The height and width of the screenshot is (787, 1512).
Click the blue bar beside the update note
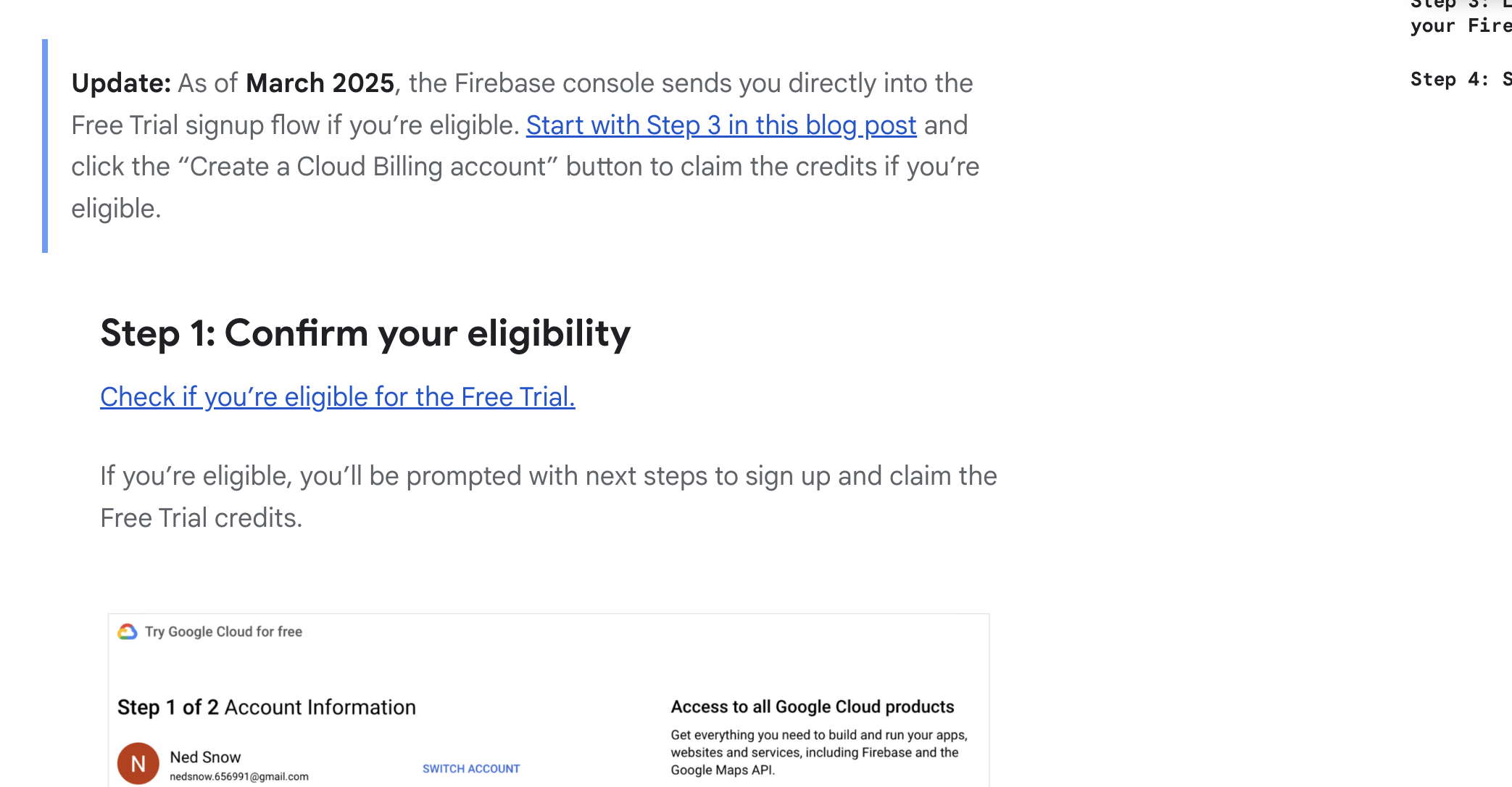pos(45,146)
